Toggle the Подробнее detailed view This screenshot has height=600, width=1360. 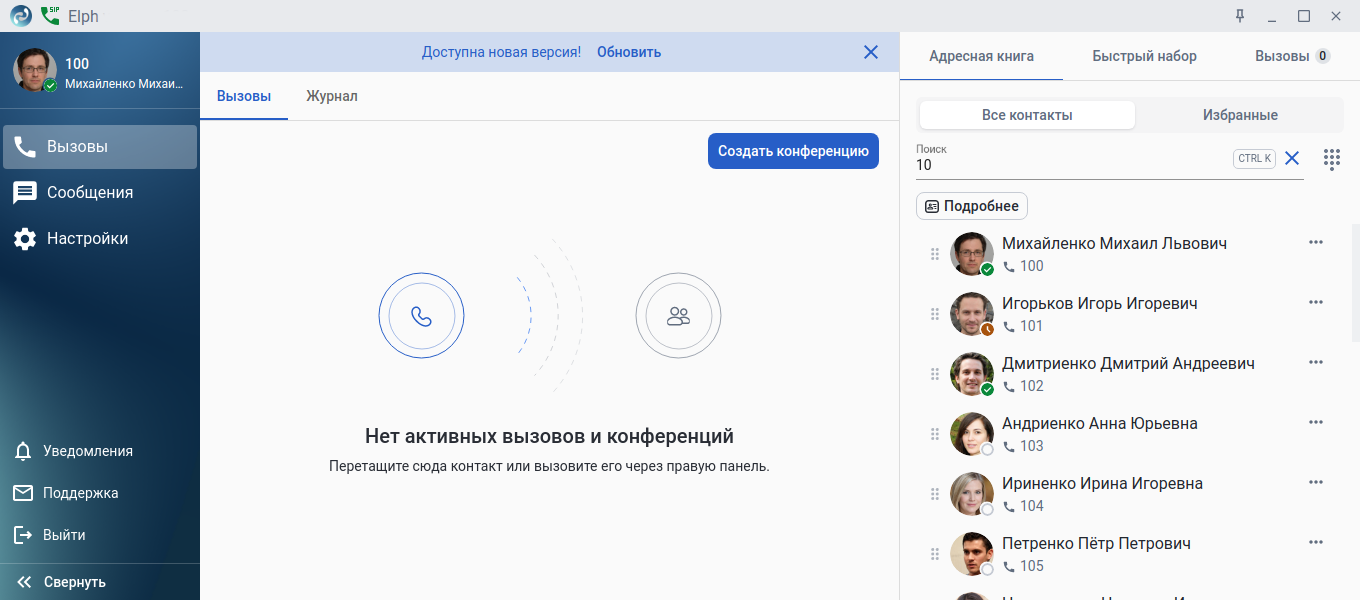pos(972,206)
